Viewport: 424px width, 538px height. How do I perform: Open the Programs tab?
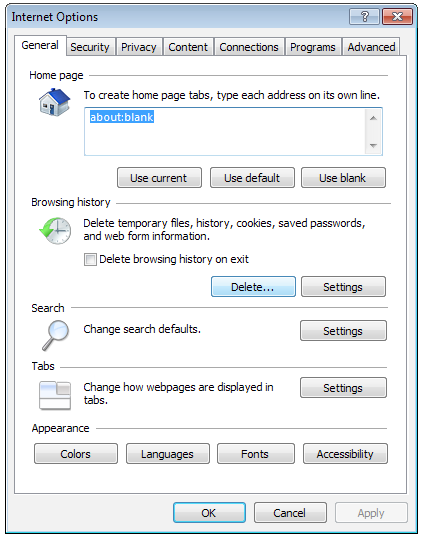(313, 47)
